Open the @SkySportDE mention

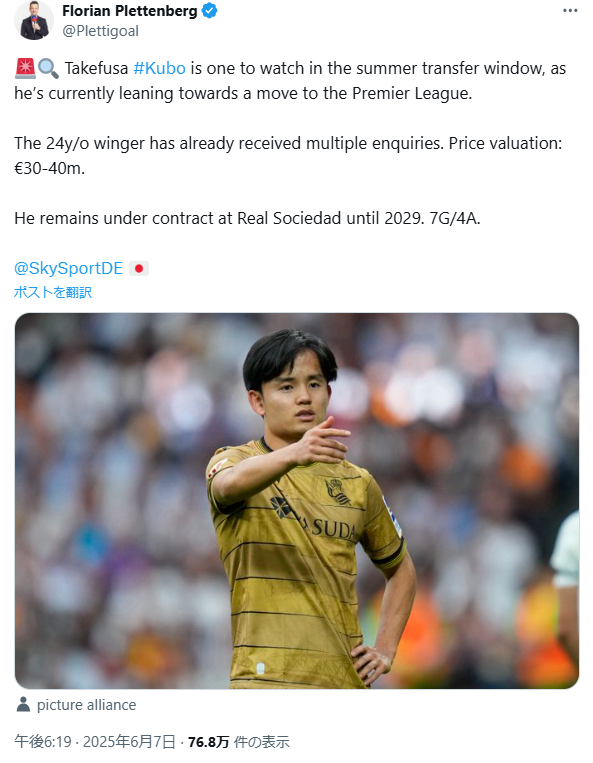[69, 268]
